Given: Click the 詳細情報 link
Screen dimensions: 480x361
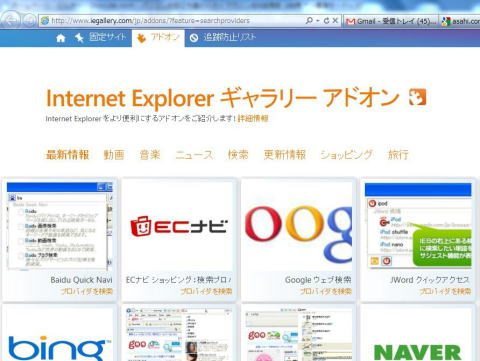Looking at the screenshot, I should (x=253, y=118).
